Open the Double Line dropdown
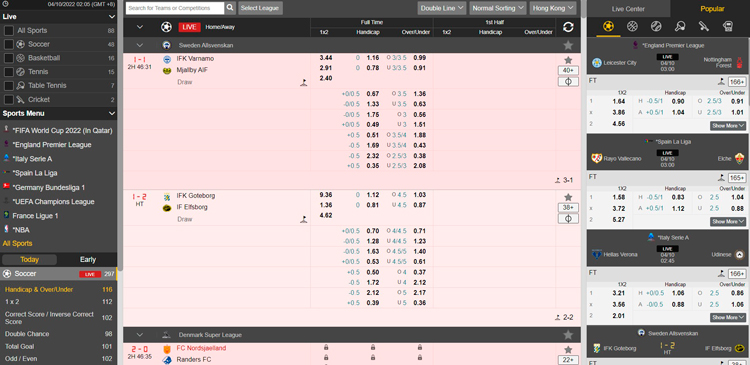 442,8
